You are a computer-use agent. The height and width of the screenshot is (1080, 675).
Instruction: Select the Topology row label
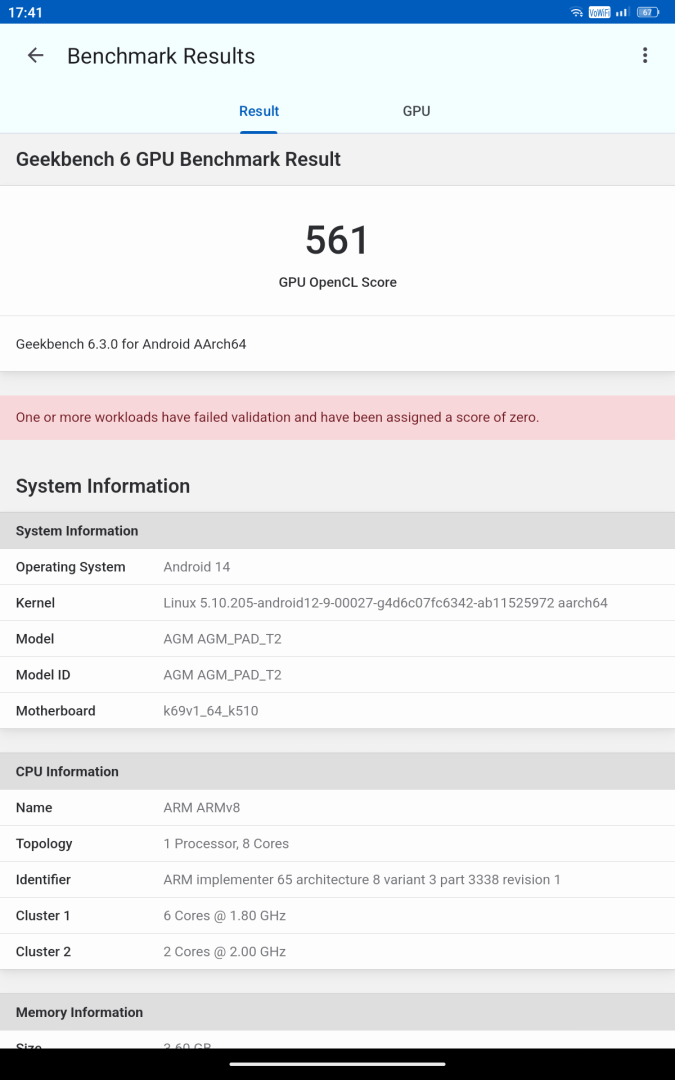(44, 843)
